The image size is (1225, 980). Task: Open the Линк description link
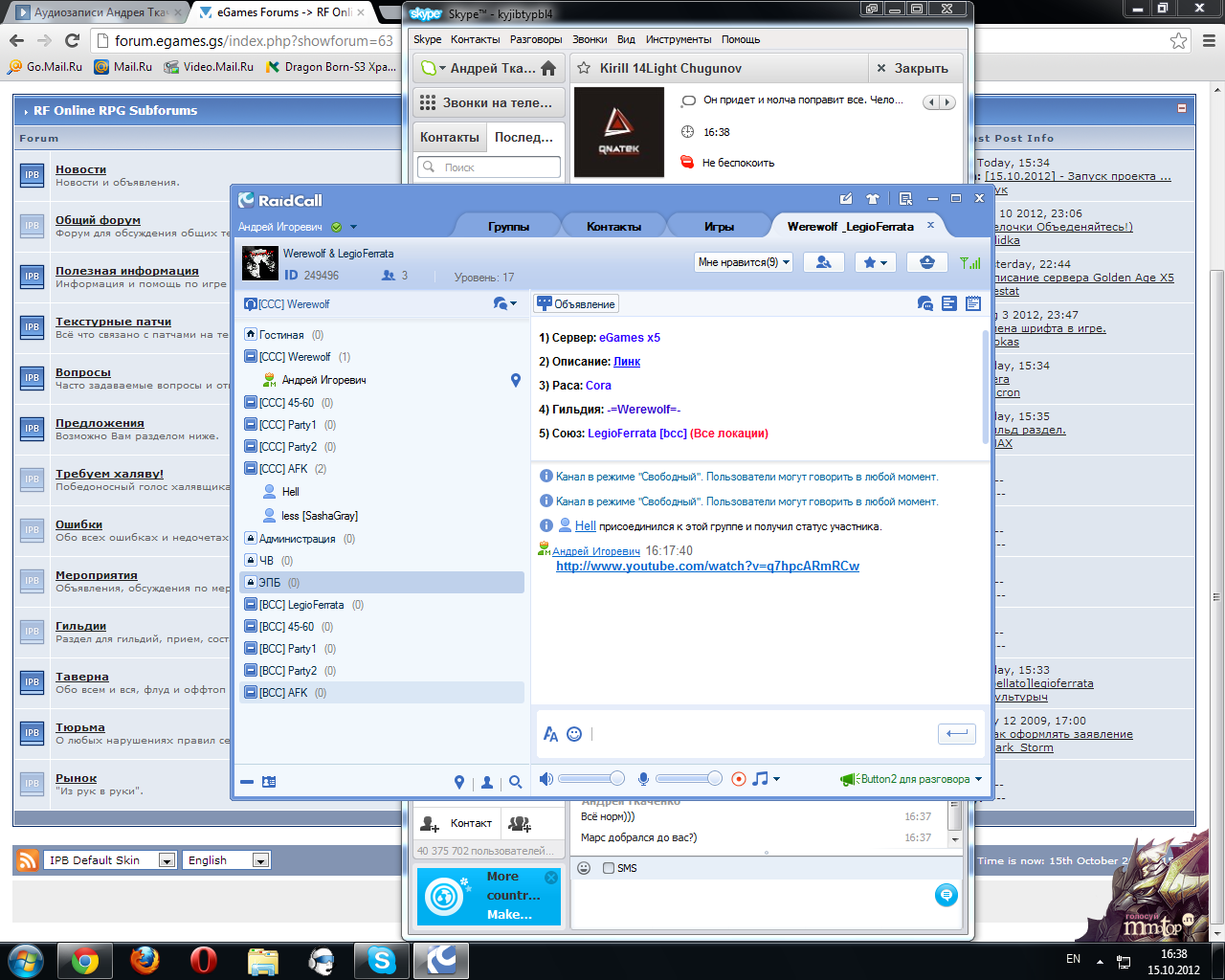[627, 362]
